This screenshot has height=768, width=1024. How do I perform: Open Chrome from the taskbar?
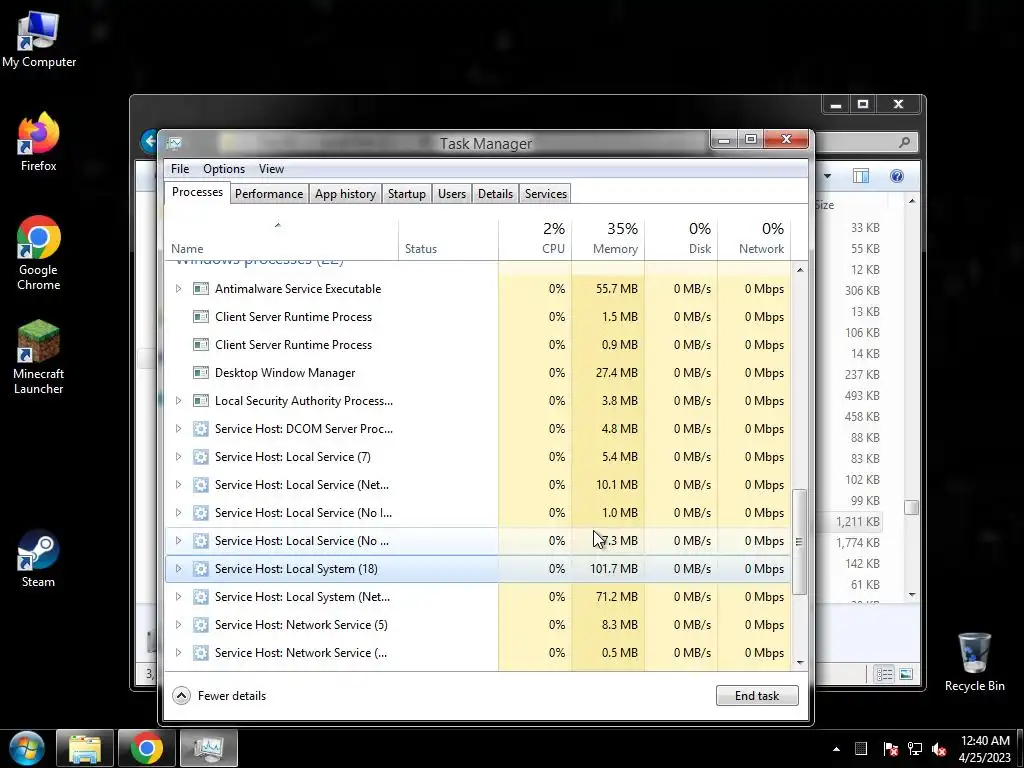point(147,748)
